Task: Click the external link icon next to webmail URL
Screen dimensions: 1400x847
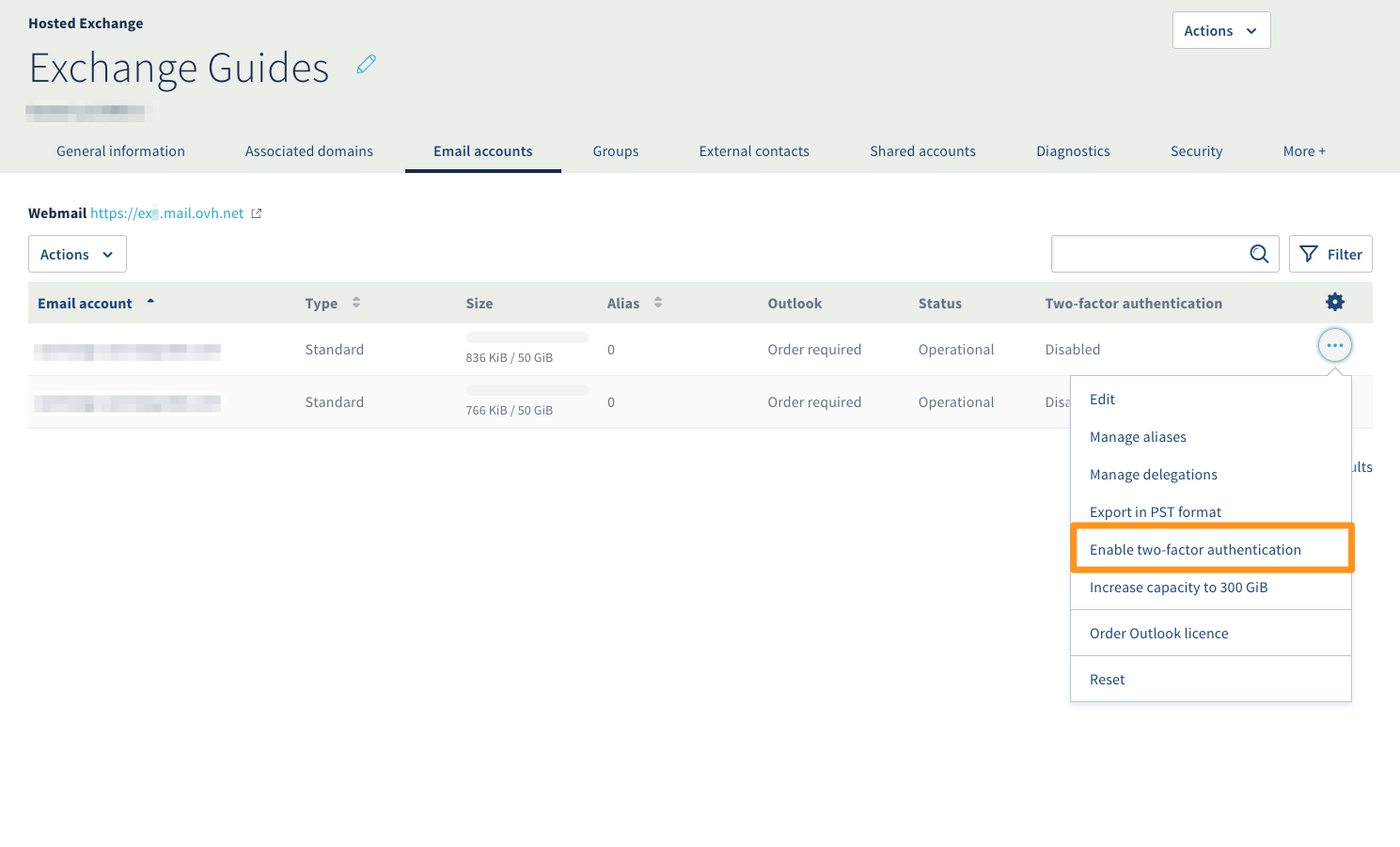Action: (x=257, y=213)
